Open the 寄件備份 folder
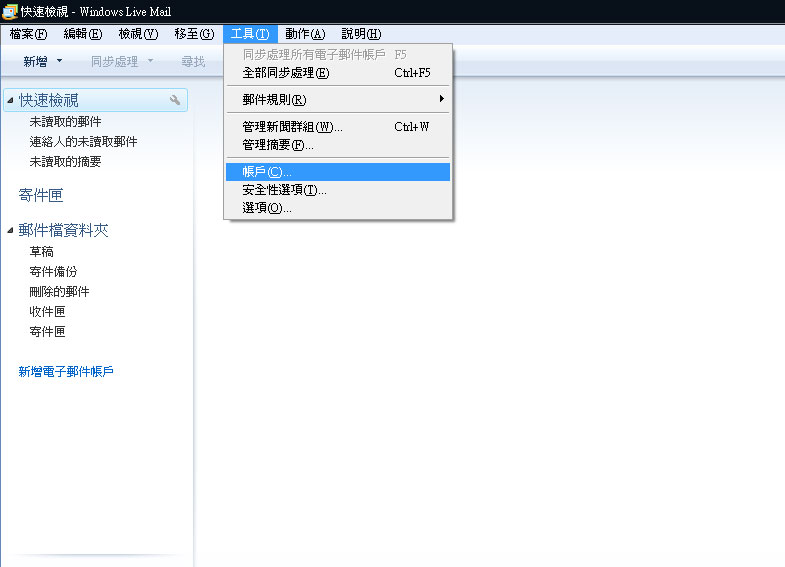785x567 pixels. tap(54, 272)
